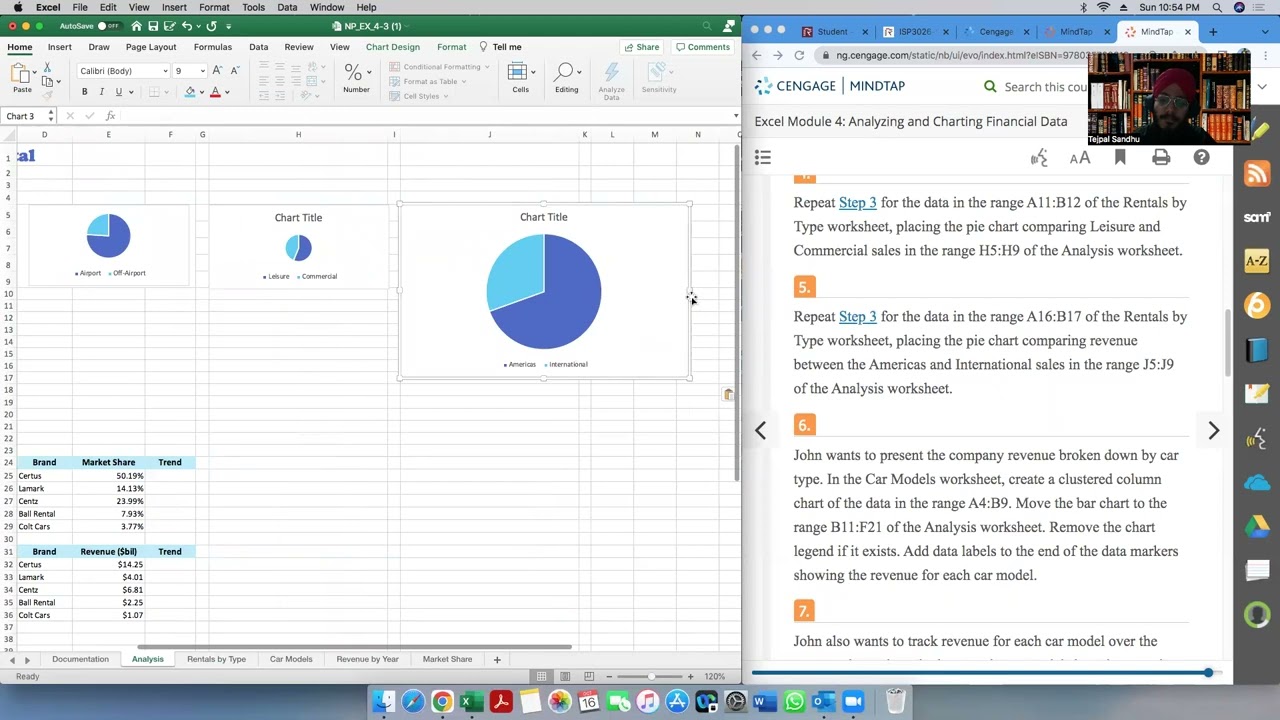Click the Cut scissors icon

tap(46, 69)
